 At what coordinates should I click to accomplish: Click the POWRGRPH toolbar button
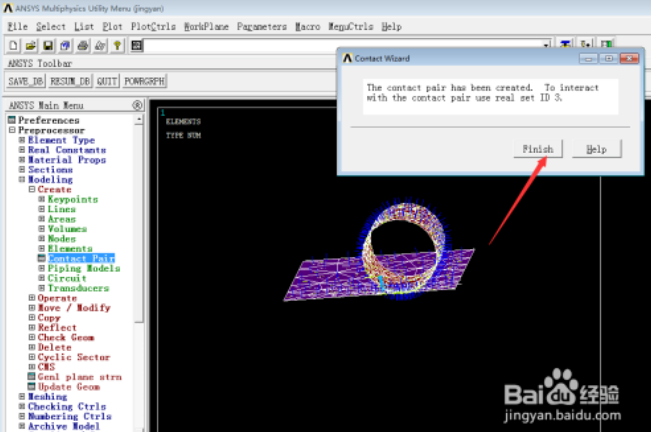[x=144, y=81]
